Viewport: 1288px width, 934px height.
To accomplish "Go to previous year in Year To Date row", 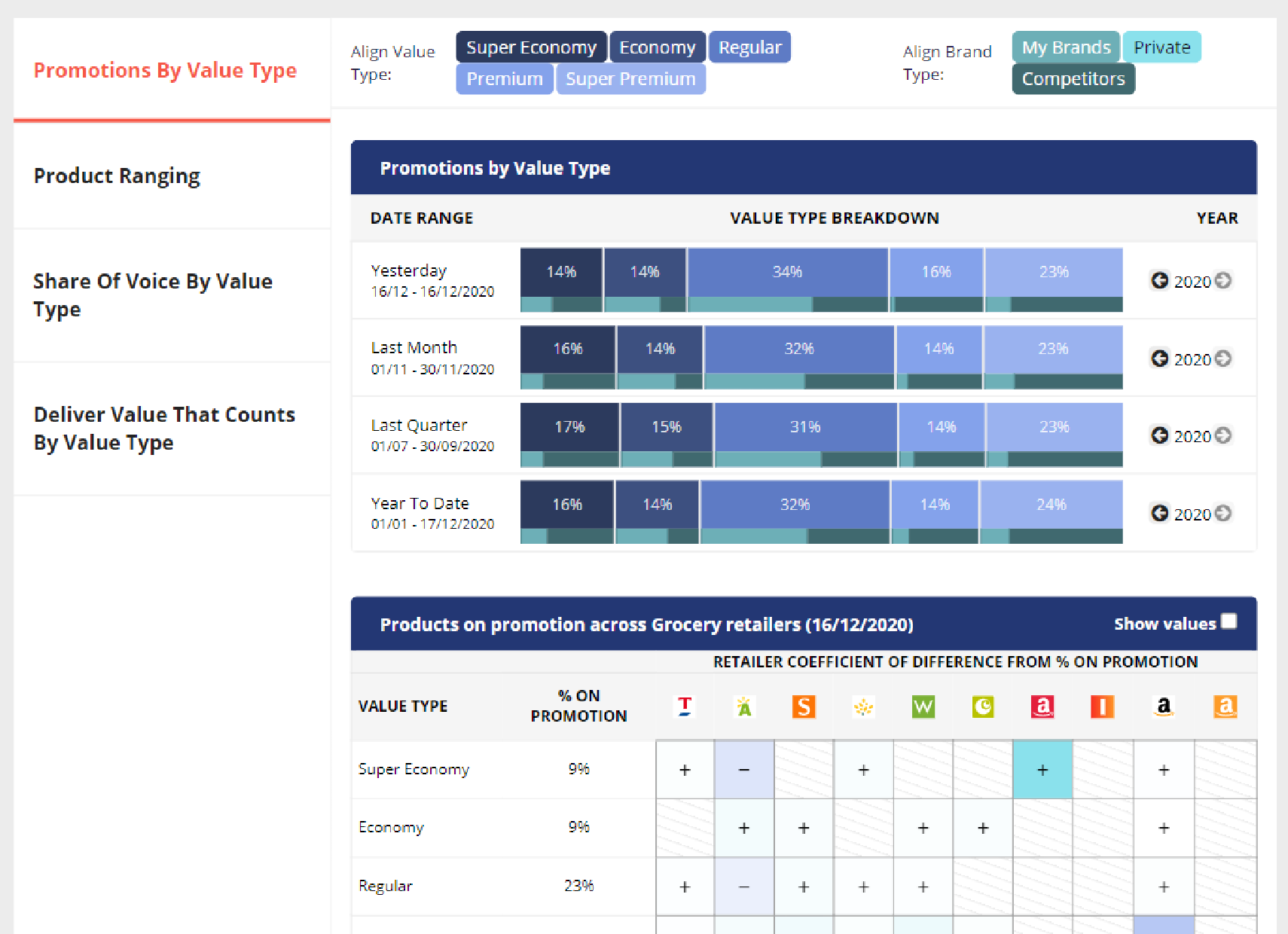I will [x=1160, y=513].
